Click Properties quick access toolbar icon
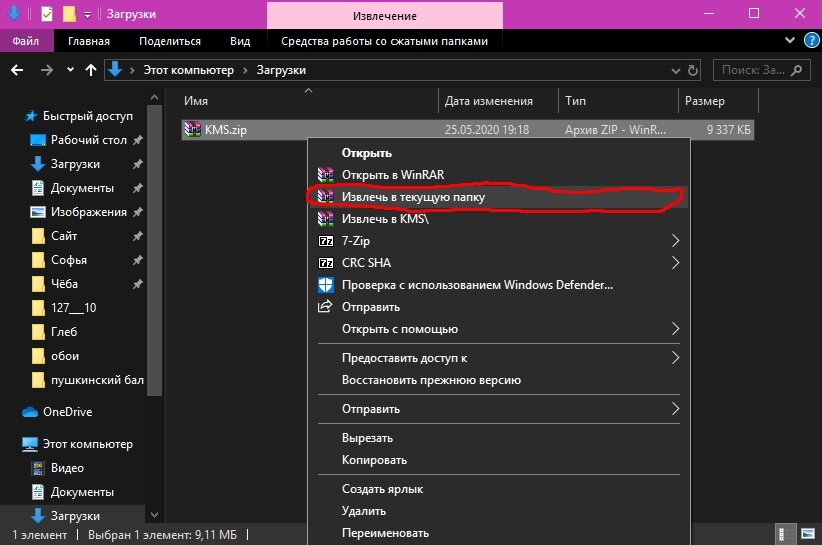The image size is (822, 545). [x=47, y=14]
